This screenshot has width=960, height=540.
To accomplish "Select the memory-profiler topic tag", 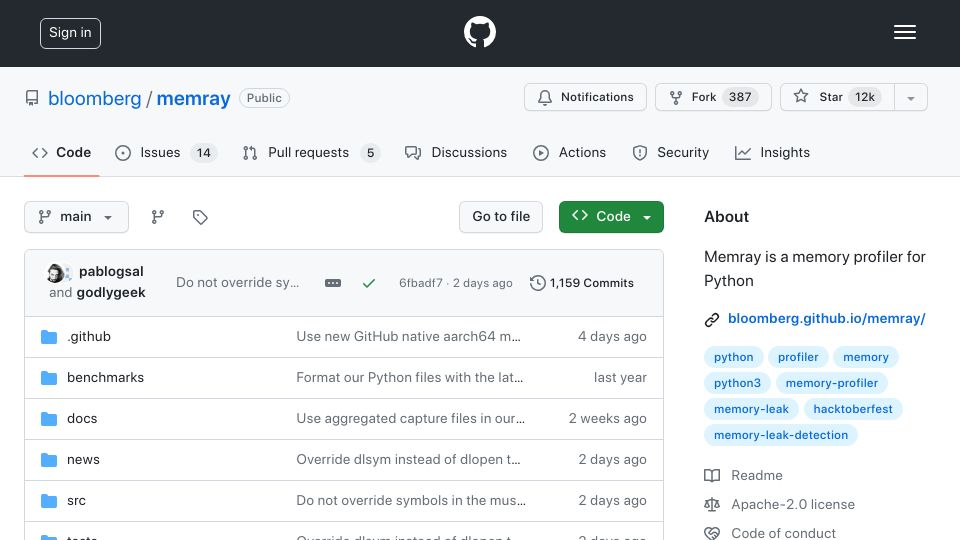I will point(831,383).
